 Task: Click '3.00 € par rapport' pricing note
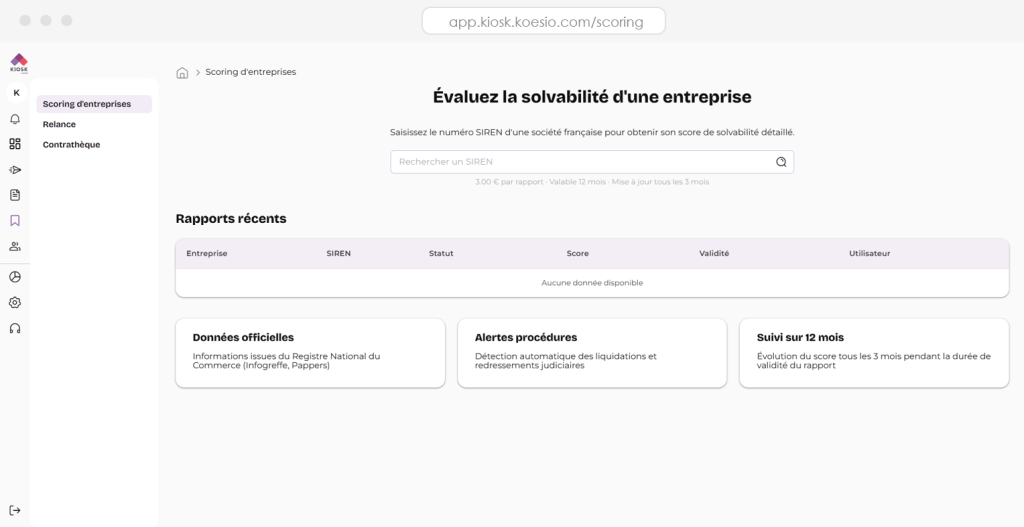coord(509,182)
